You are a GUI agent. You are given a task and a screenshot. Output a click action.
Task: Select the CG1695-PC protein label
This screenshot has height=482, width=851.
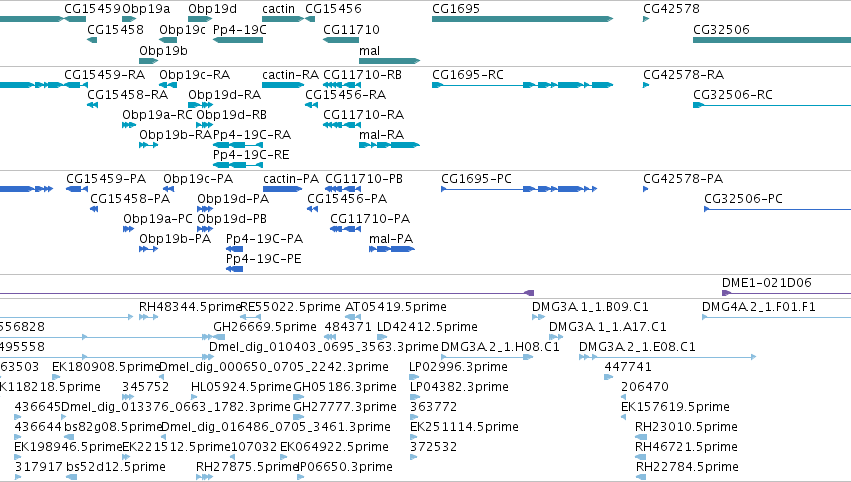click(x=477, y=179)
